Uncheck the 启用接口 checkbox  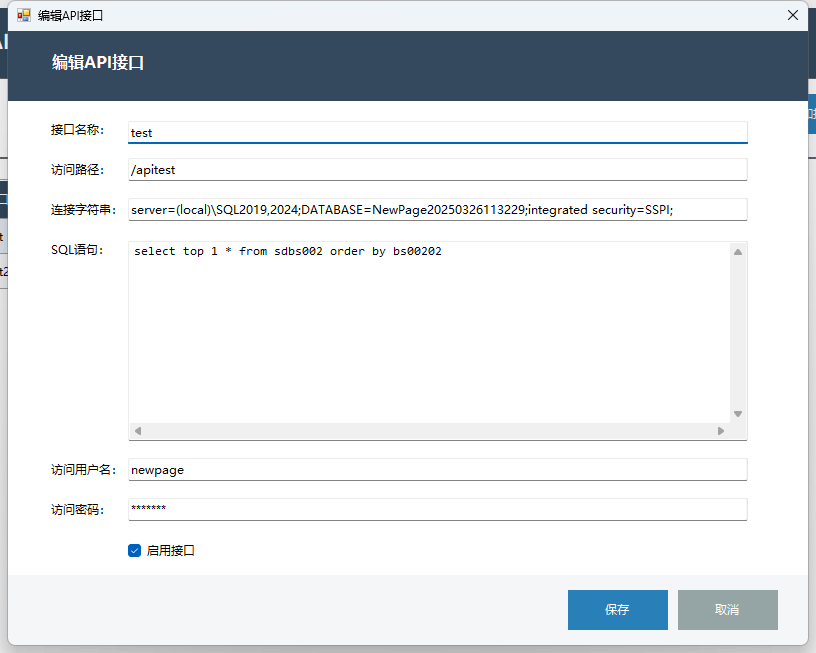(135, 550)
